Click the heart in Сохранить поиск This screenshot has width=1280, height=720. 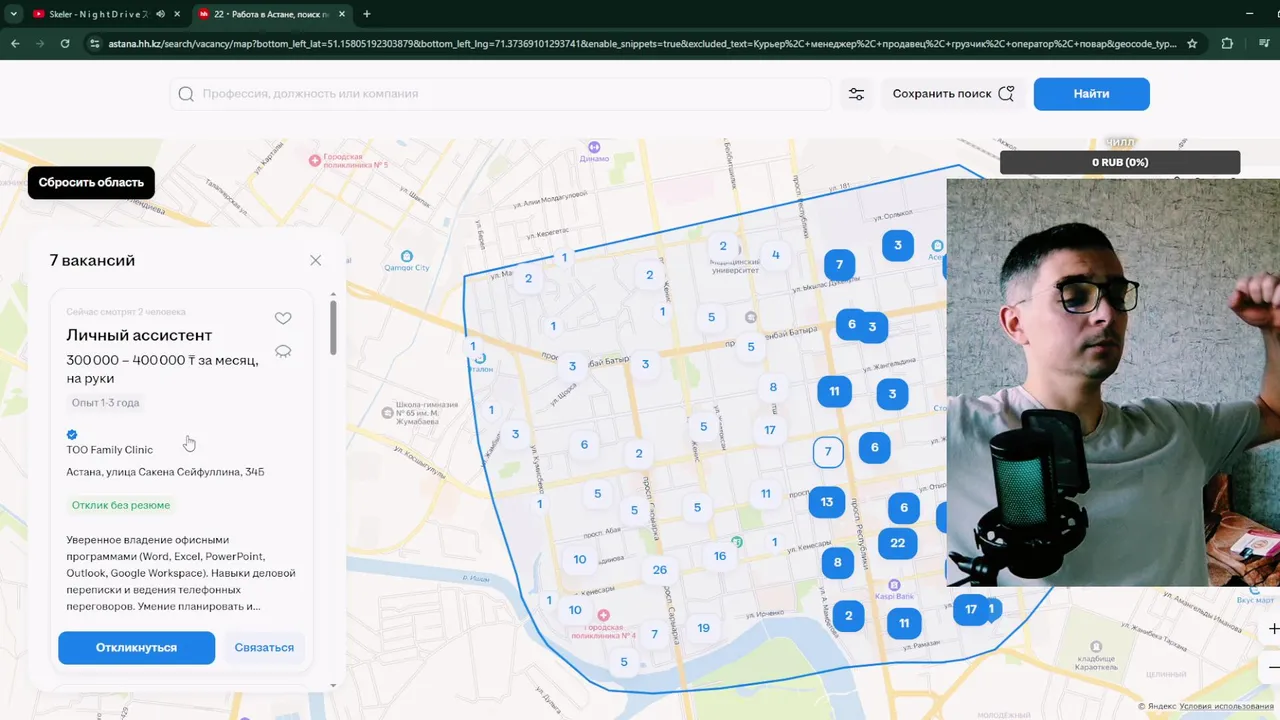click(x=1006, y=94)
